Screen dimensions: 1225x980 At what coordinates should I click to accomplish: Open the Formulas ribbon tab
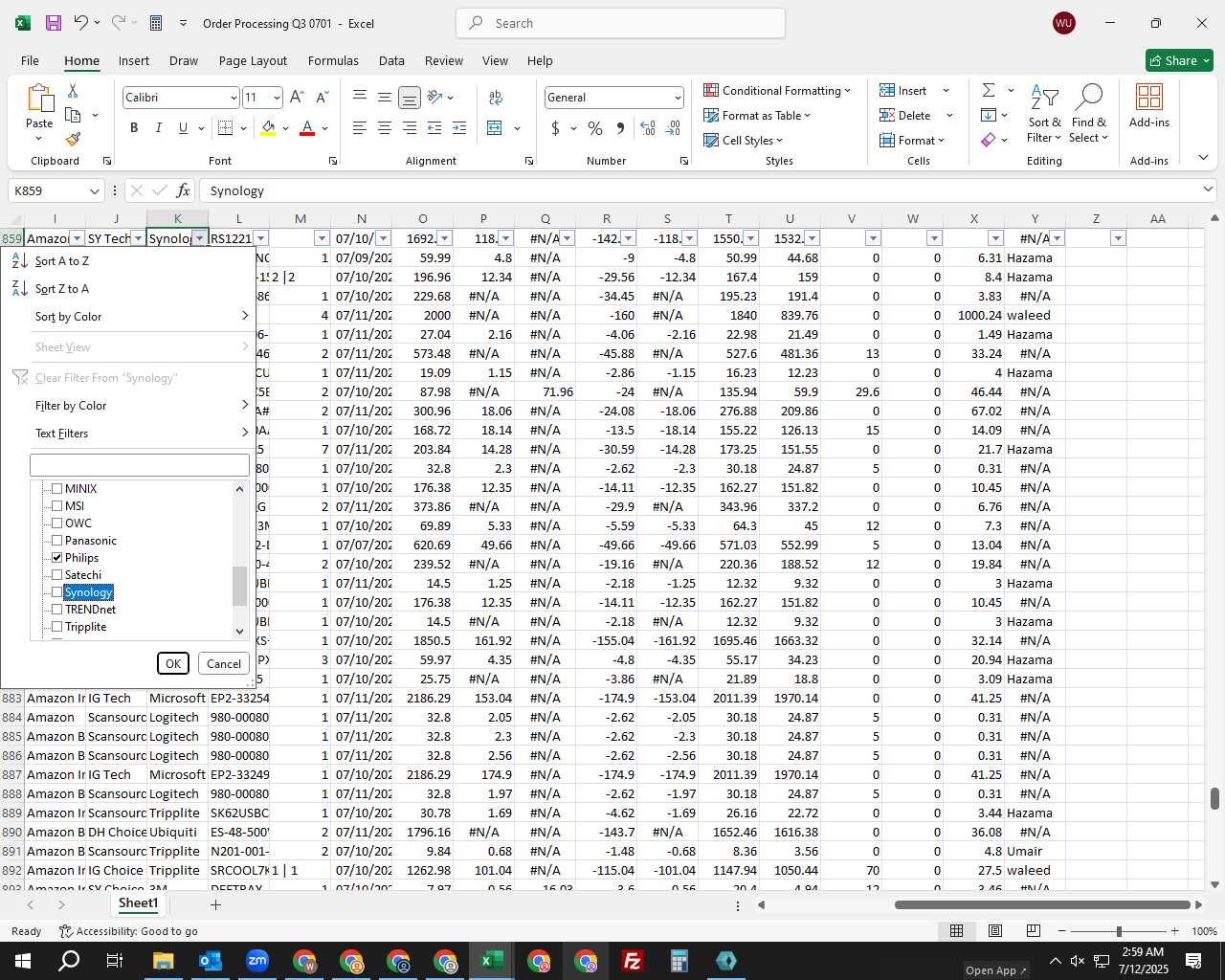[333, 60]
